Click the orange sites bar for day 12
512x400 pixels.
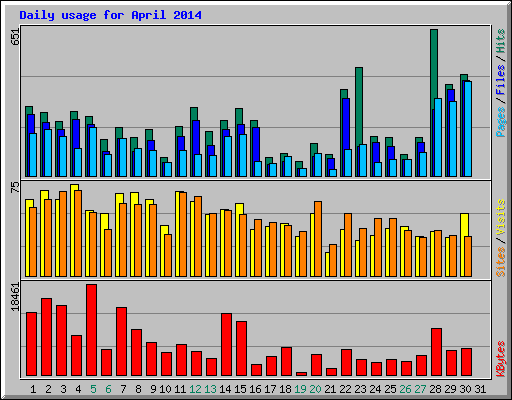[x=198, y=237]
